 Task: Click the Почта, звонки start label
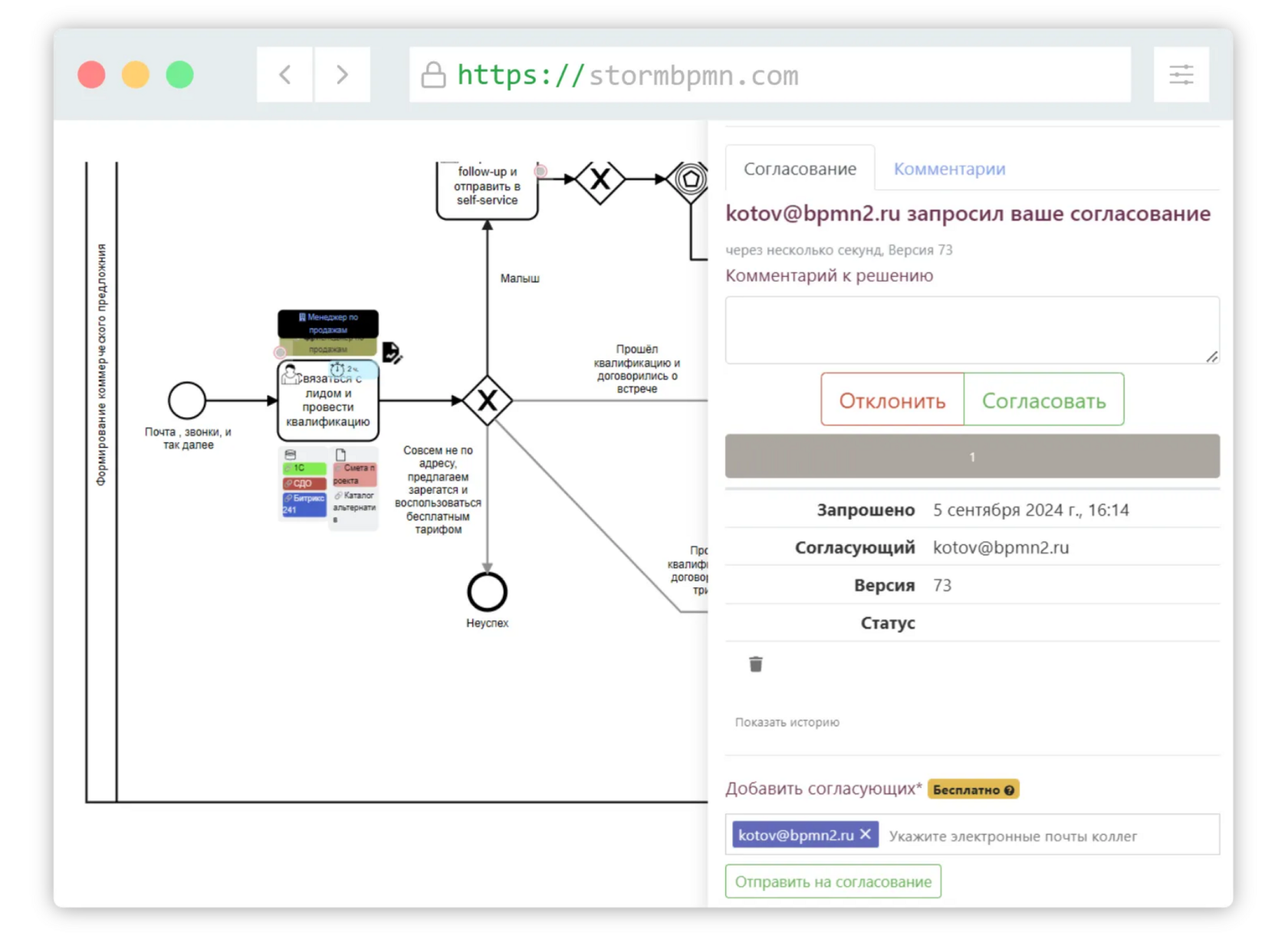click(x=188, y=438)
